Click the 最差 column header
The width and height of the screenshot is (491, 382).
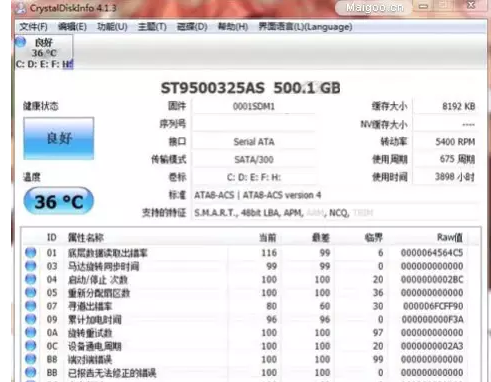(321, 237)
